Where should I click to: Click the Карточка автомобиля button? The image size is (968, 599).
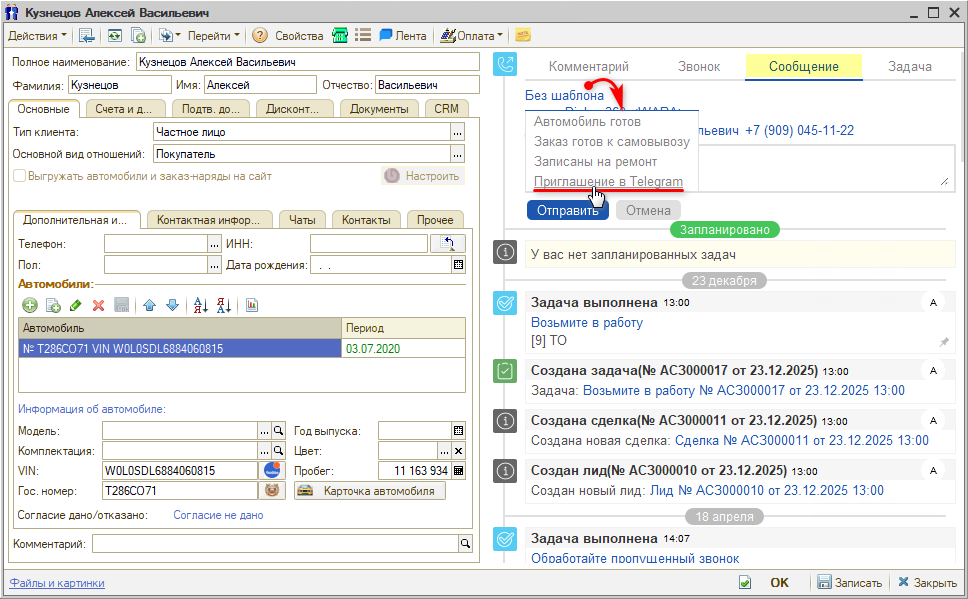(x=370, y=491)
